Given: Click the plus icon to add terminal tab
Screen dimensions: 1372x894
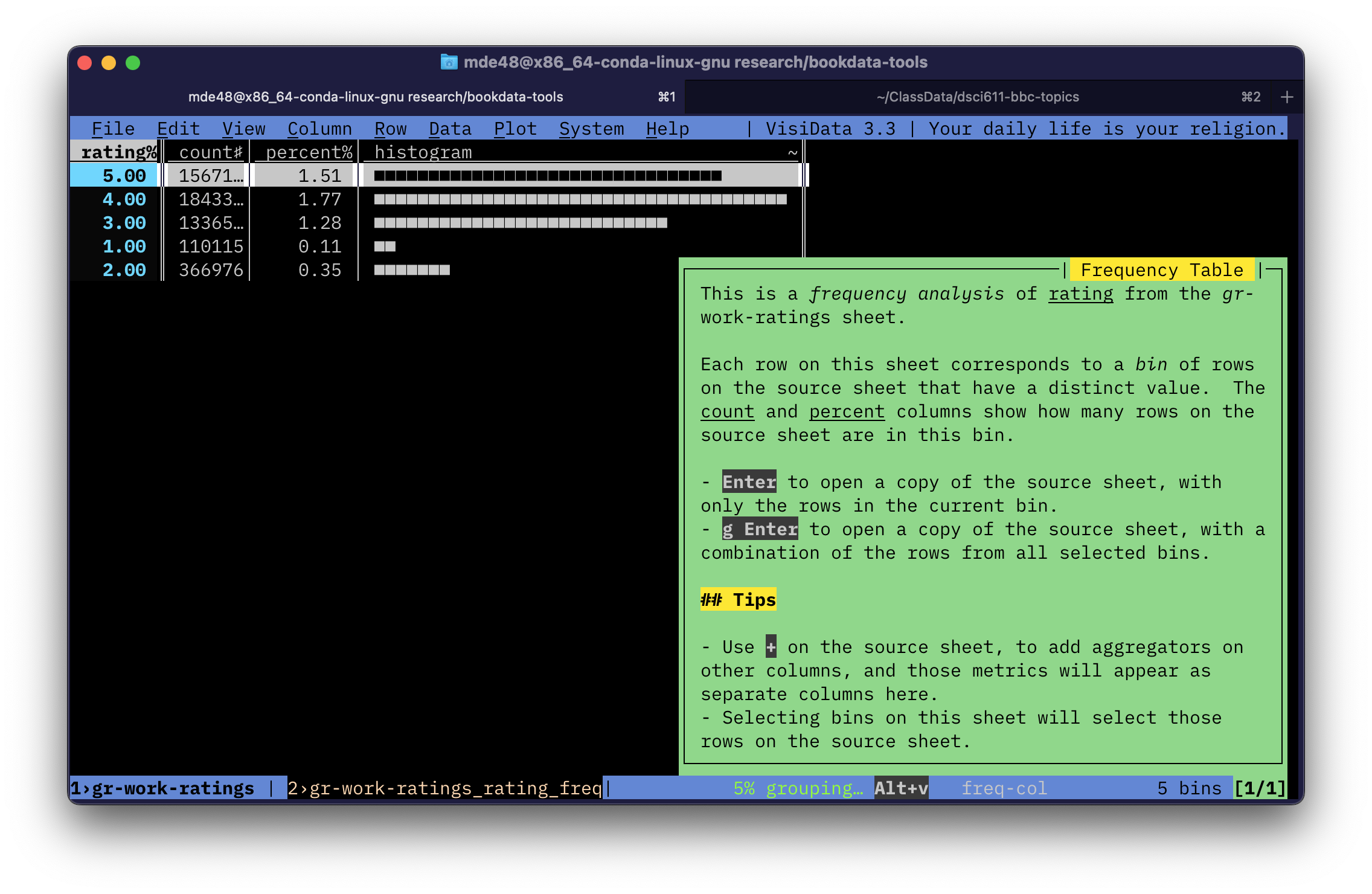Looking at the screenshot, I should click(1286, 97).
